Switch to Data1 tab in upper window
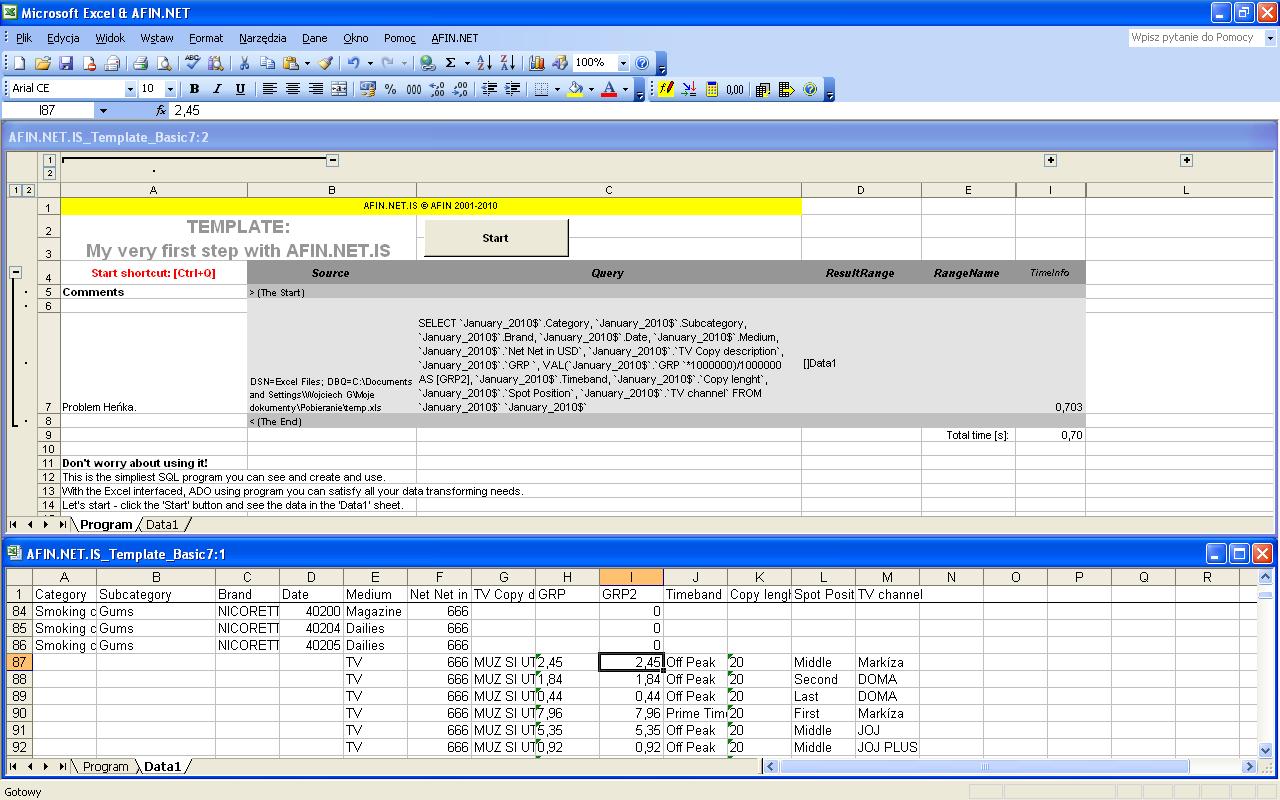This screenshot has height=800, width=1280. [x=161, y=525]
